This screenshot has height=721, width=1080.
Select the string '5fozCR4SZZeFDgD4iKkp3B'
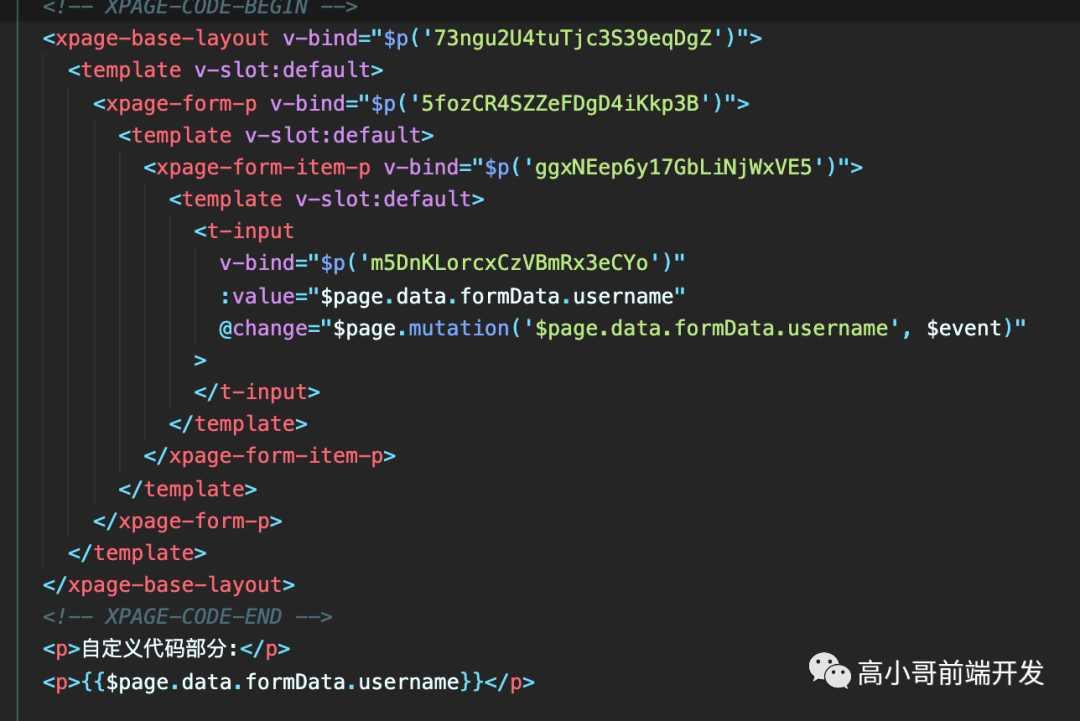click(x=560, y=103)
